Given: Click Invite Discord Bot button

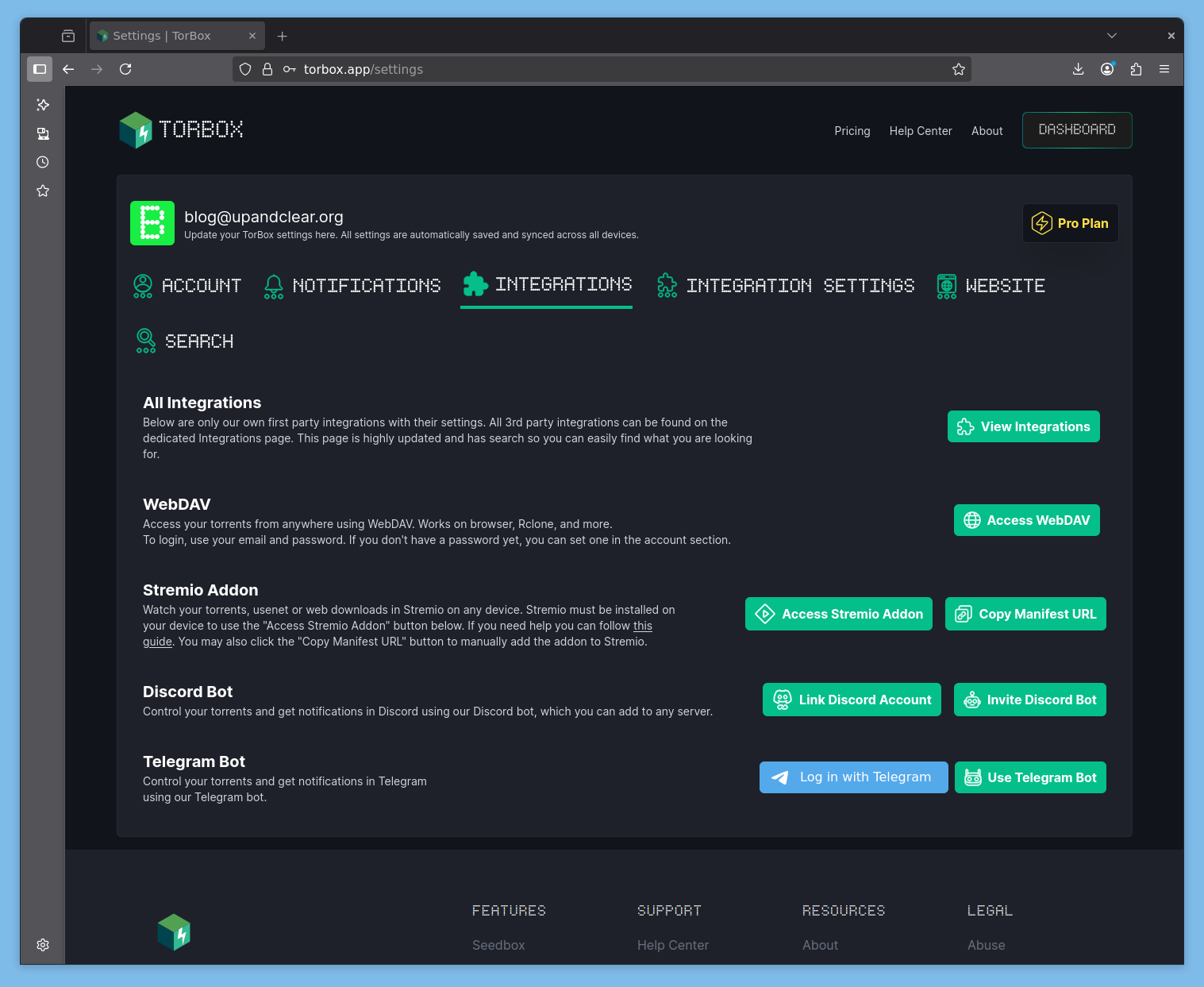Looking at the screenshot, I should coord(1029,700).
